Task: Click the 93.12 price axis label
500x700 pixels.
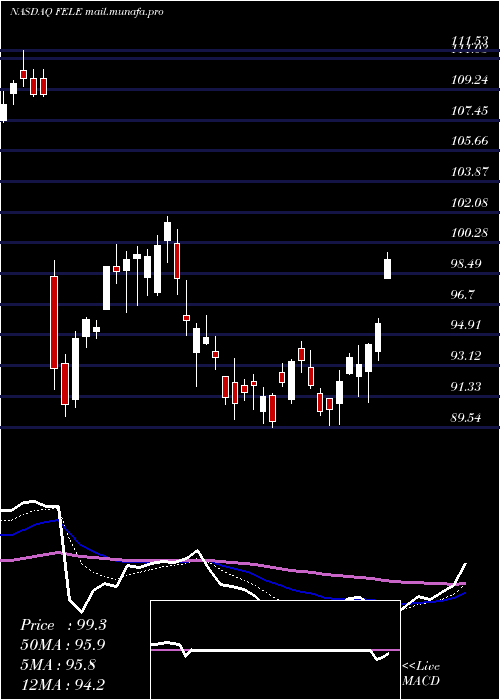Action: point(467,356)
